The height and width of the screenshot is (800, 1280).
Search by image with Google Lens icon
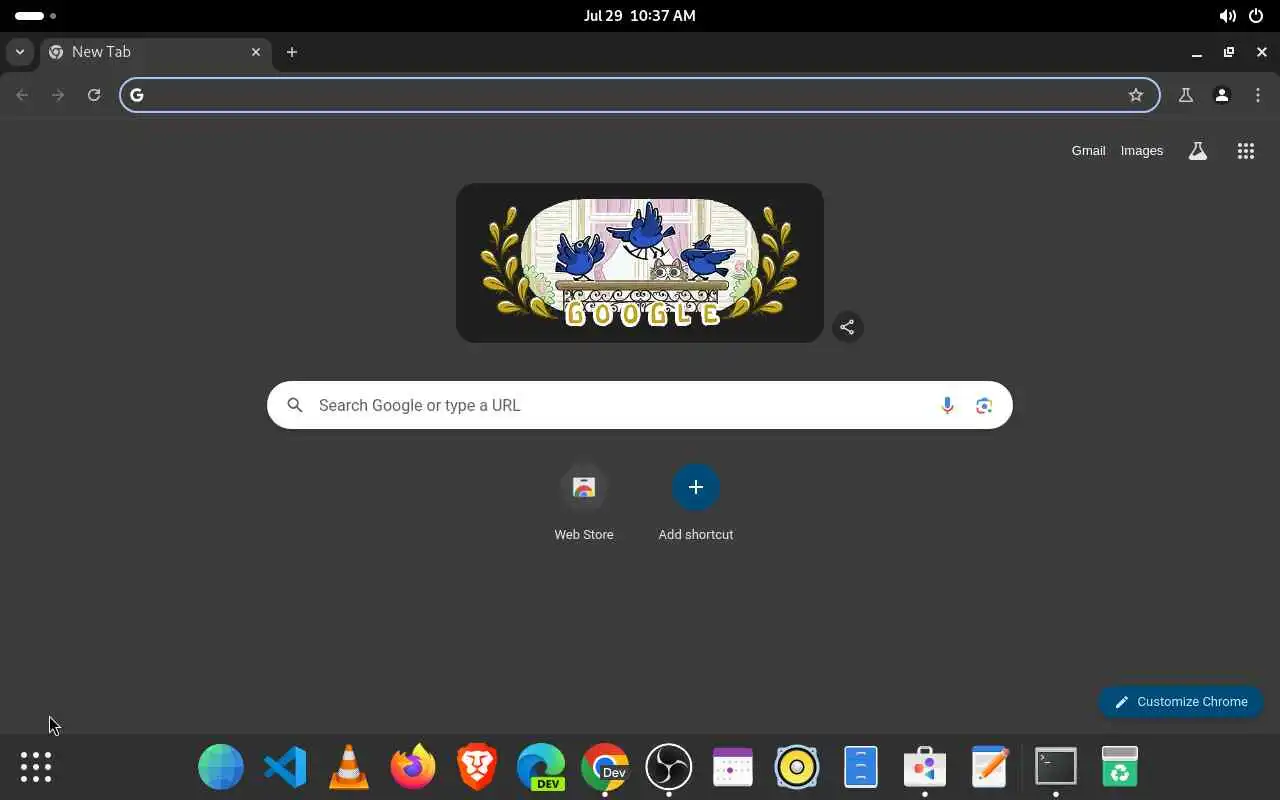[984, 405]
